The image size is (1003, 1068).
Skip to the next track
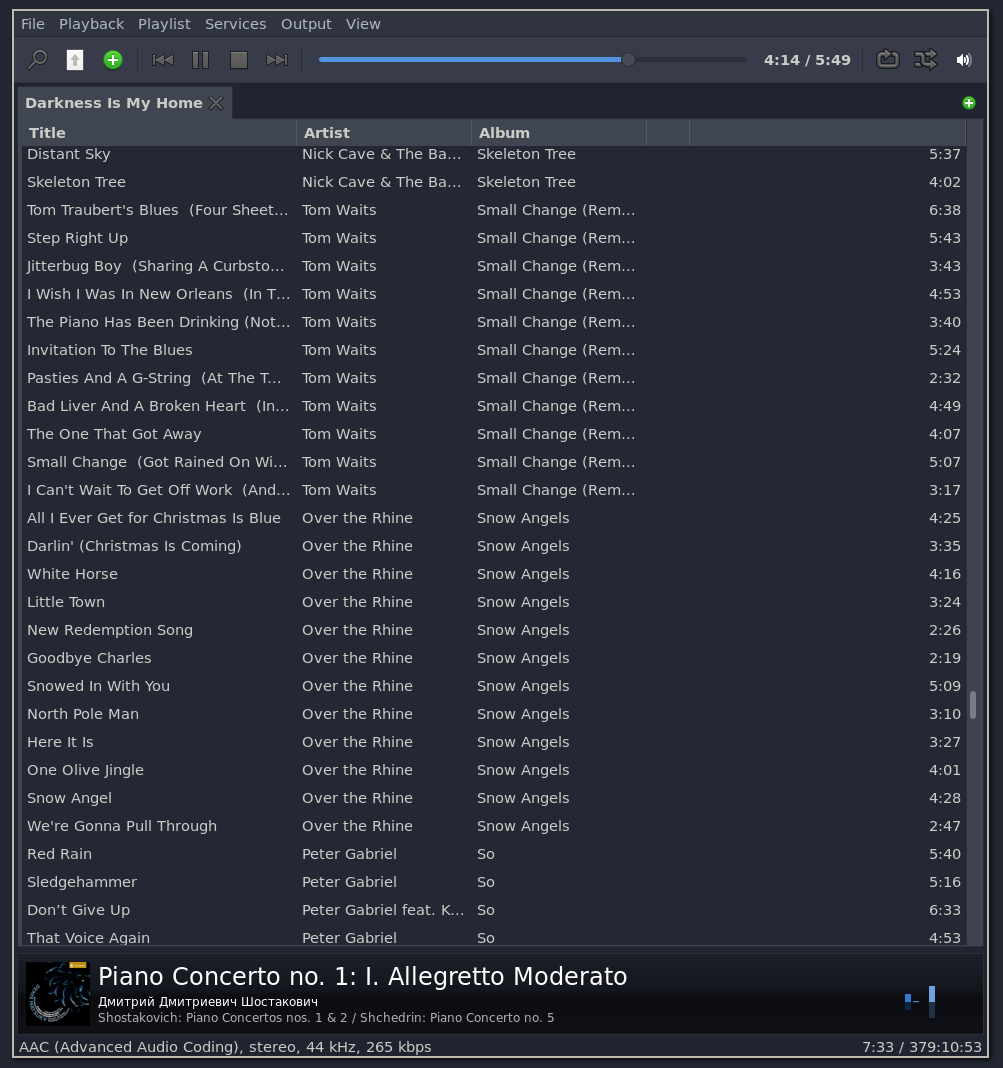click(x=277, y=60)
